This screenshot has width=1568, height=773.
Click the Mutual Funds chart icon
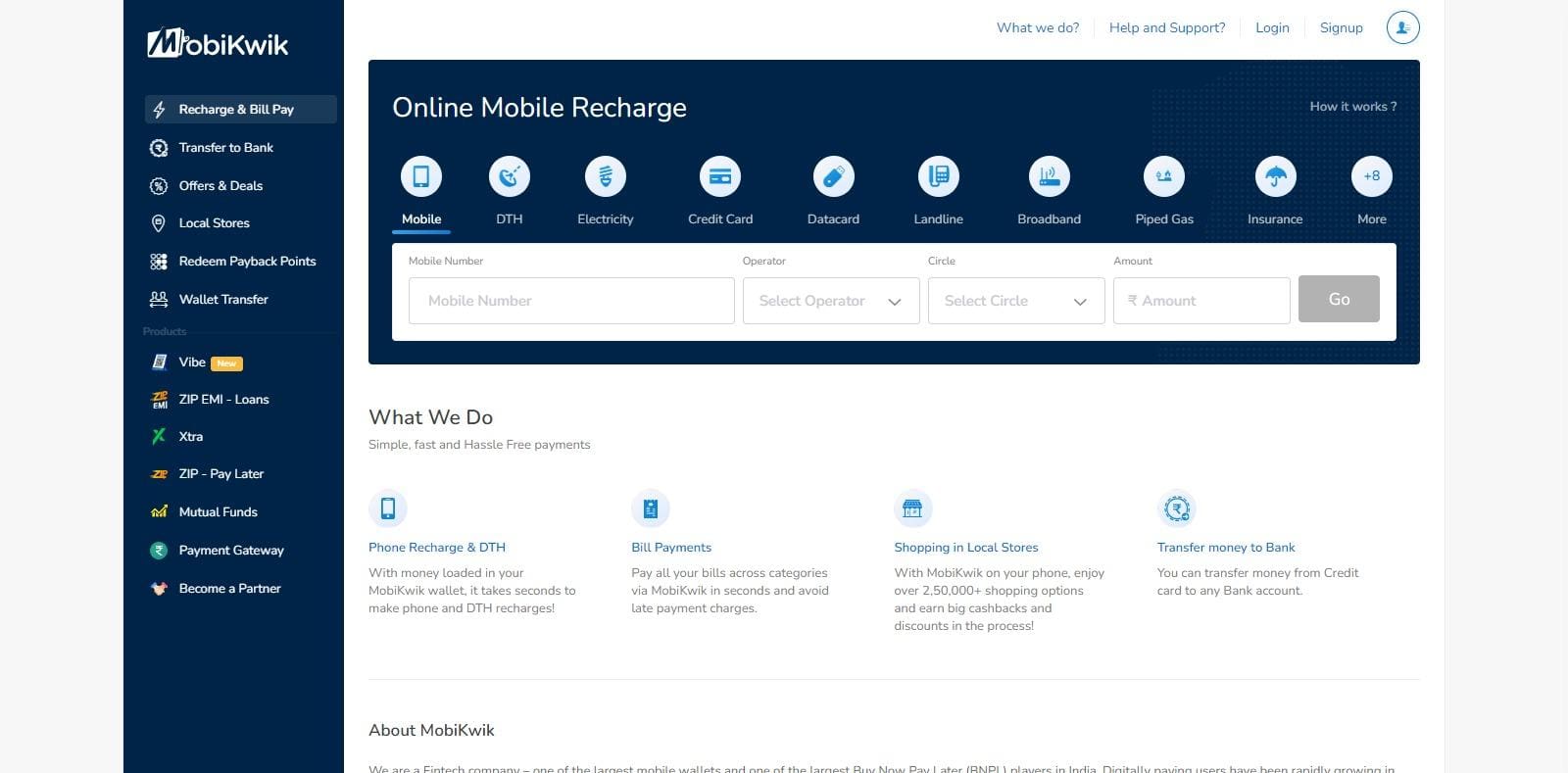(x=159, y=511)
